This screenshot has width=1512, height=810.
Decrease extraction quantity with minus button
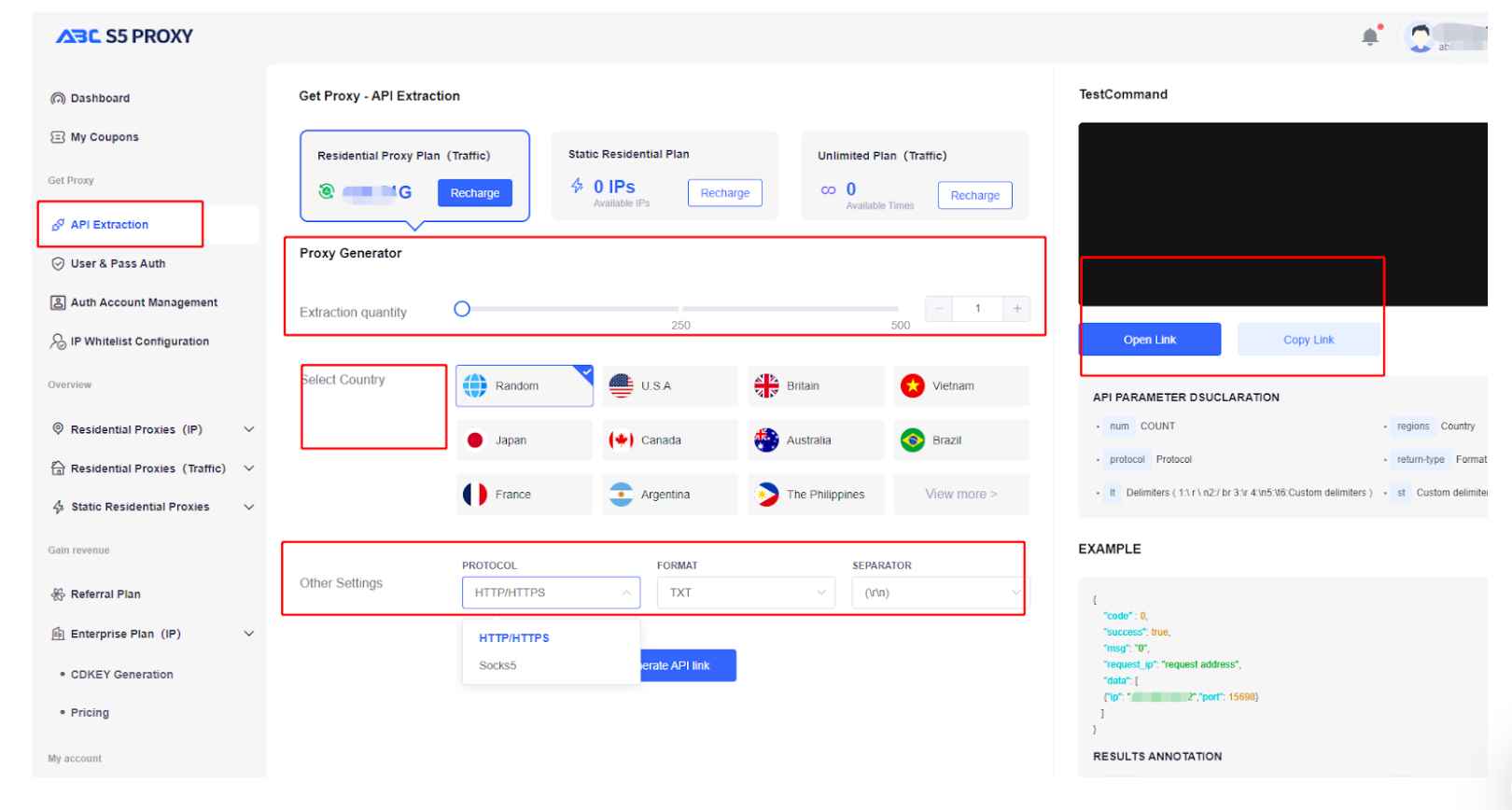(939, 309)
